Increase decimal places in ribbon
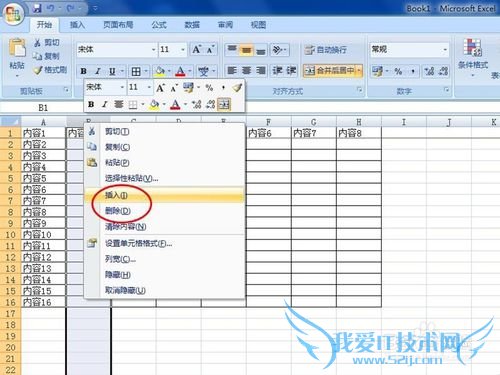Viewport: 500px width, 375px height. pos(429,71)
